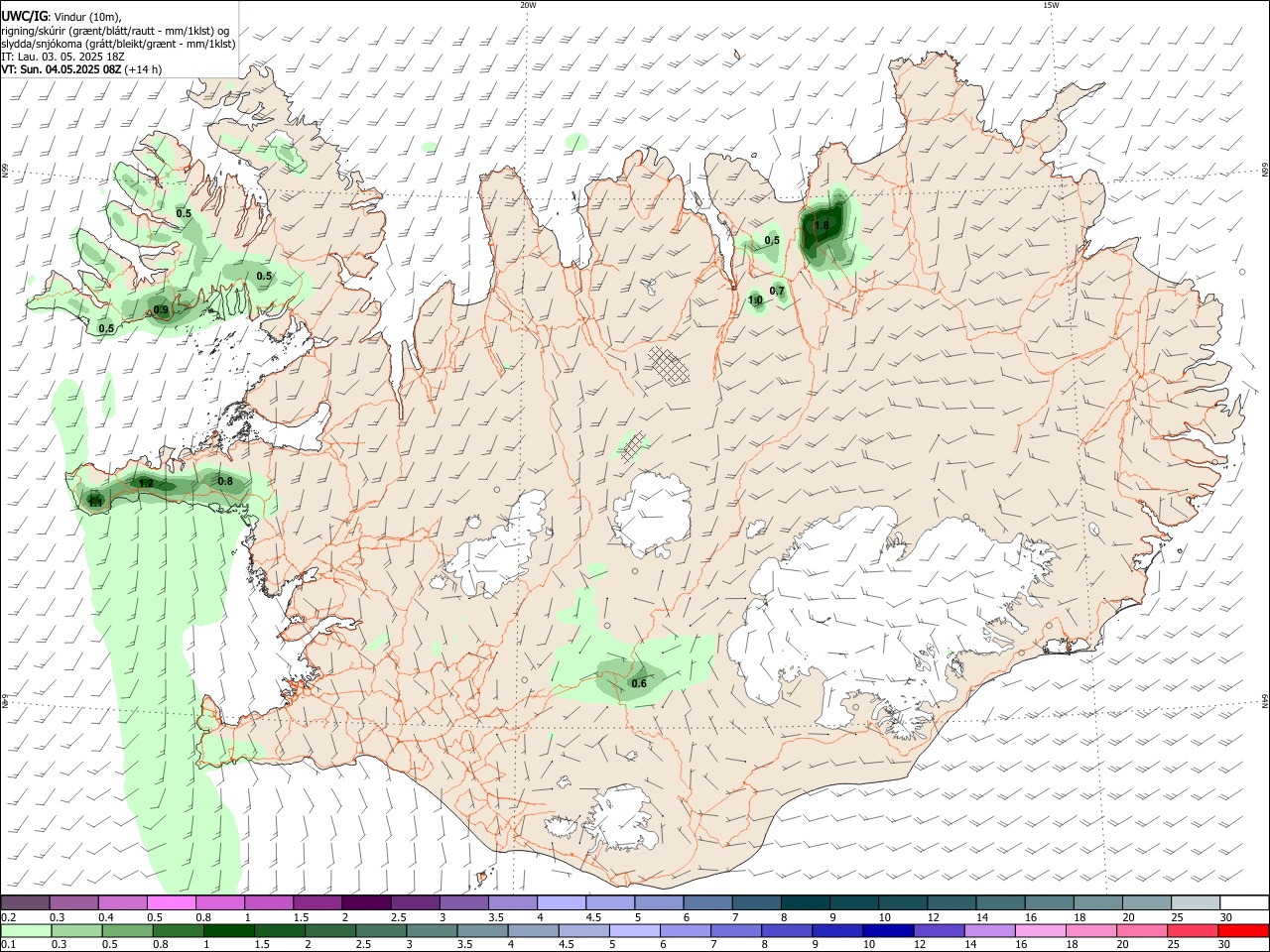The height and width of the screenshot is (952, 1270).
Task: Click the '20W' longitude label
Action: (x=528, y=5)
